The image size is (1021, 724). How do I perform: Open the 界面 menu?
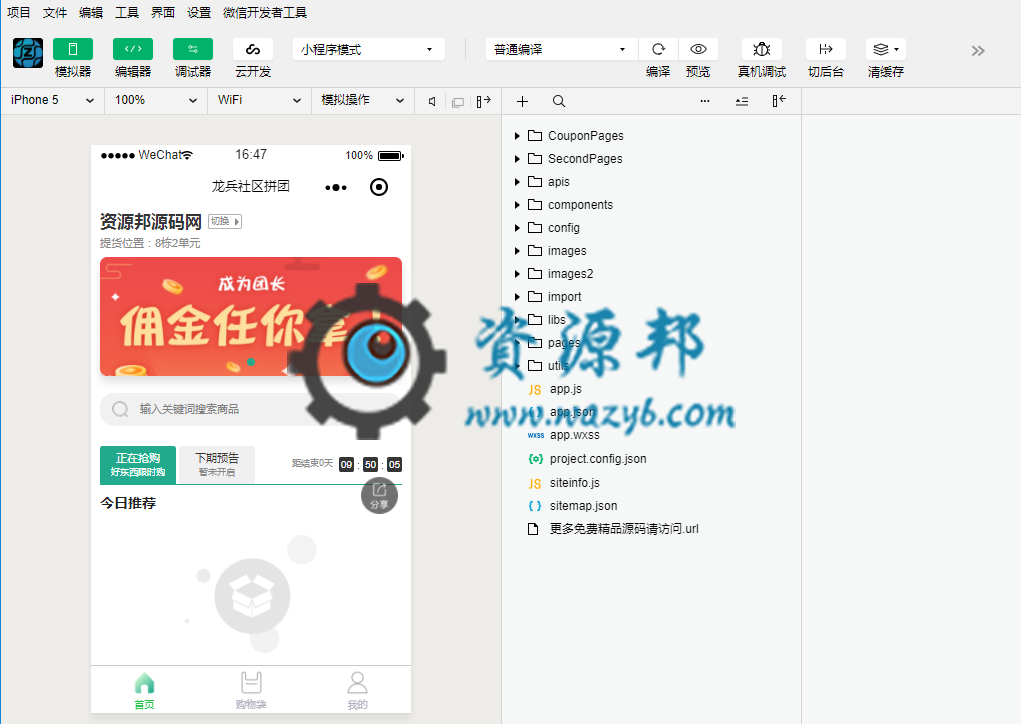click(163, 12)
